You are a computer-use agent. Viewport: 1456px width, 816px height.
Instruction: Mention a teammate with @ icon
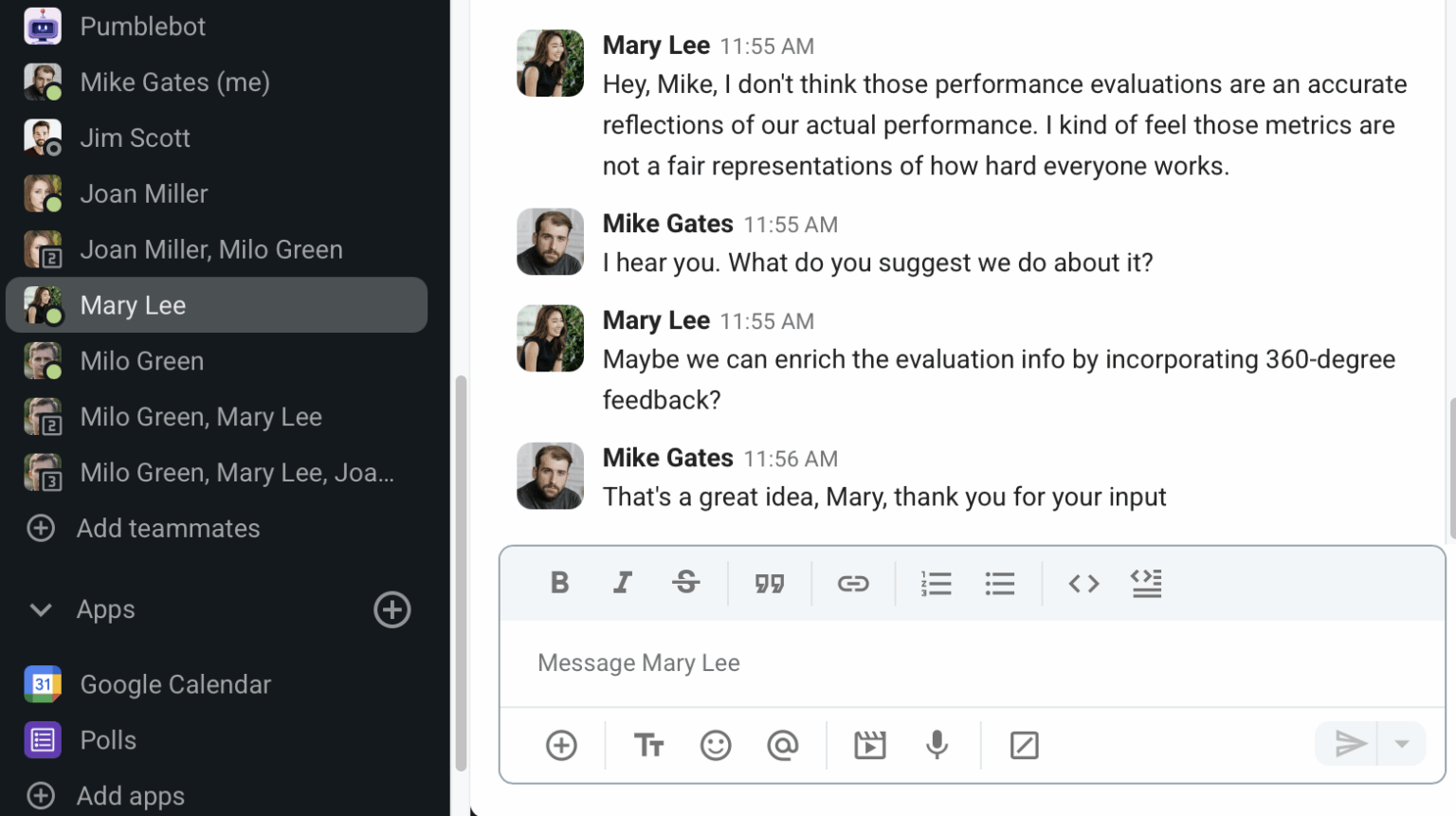click(782, 745)
